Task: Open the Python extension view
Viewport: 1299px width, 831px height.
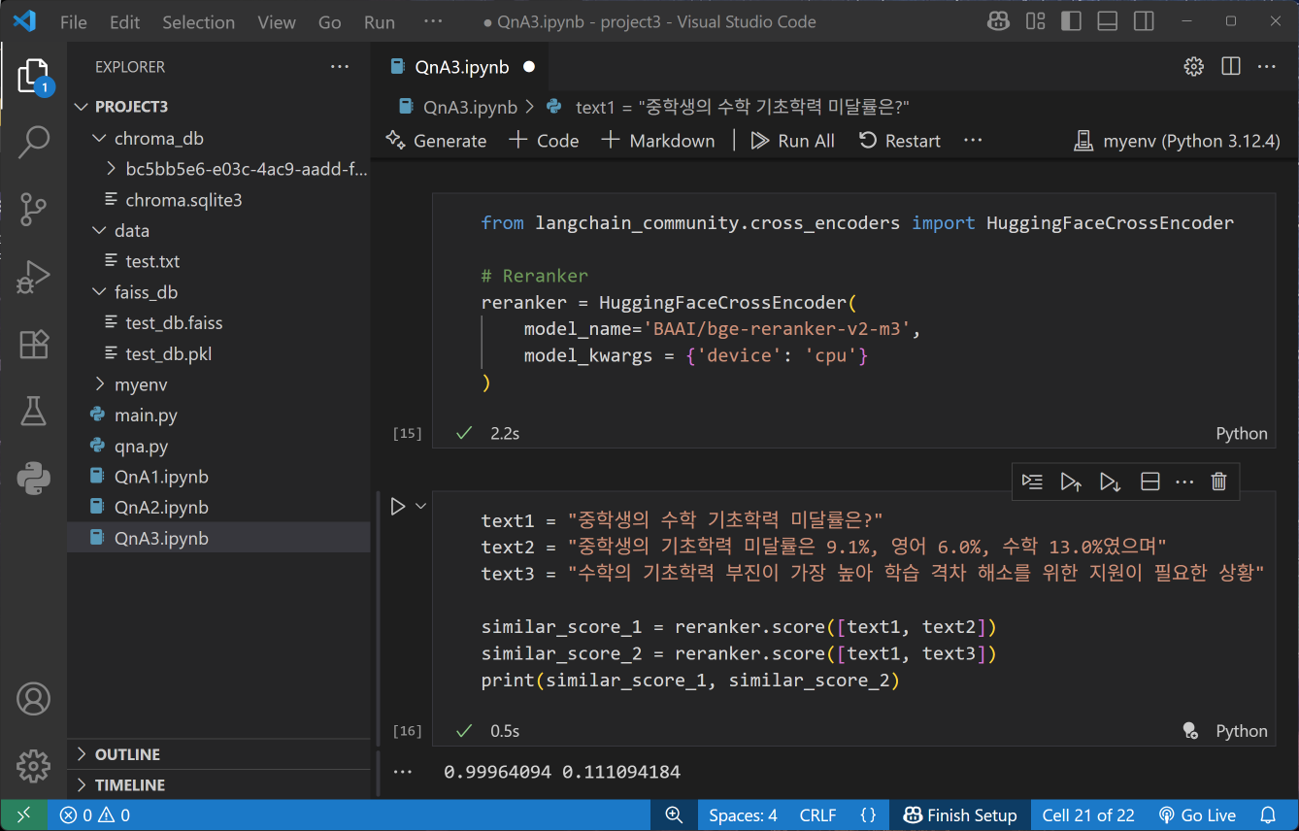Action: click(33, 478)
